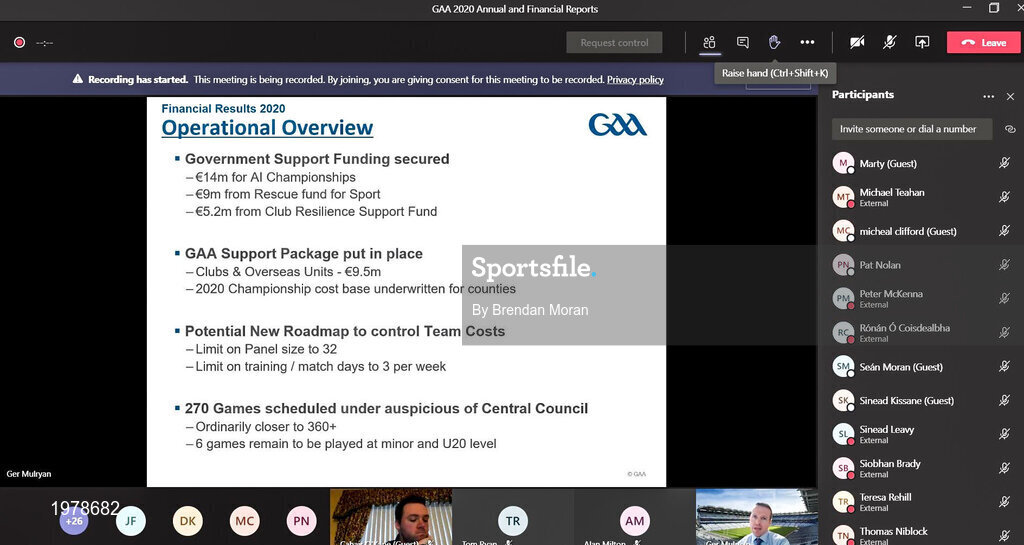Viewport: 1024px width, 545px height.
Task: Click the GAA logo on the slide
Action: pos(617,125)
